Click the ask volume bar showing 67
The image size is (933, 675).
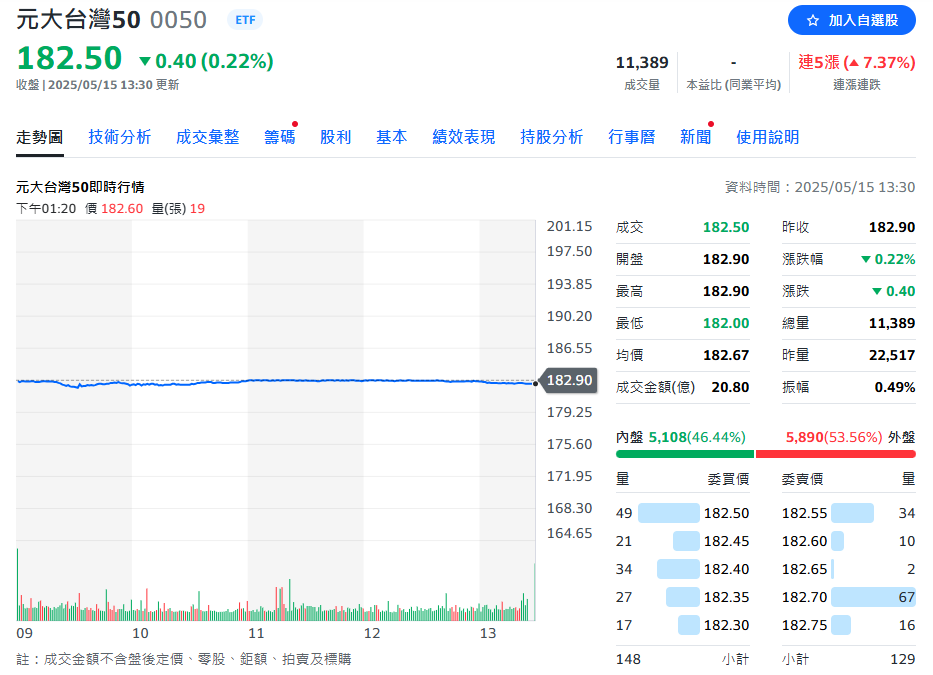click(x=873, y=597)
